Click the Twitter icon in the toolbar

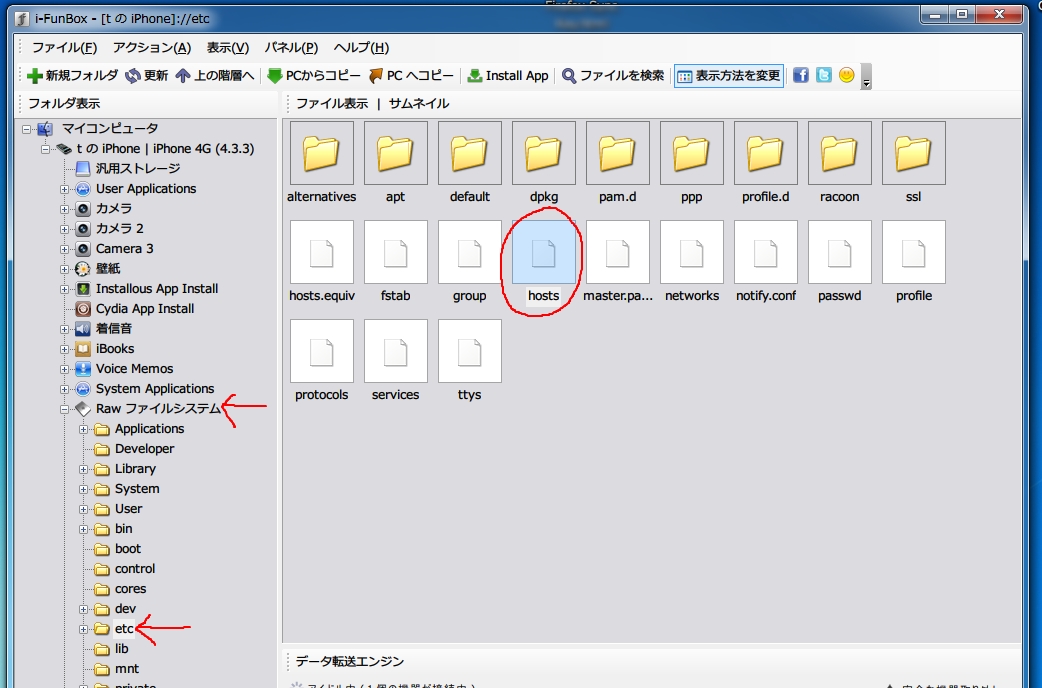click(824, 75)
